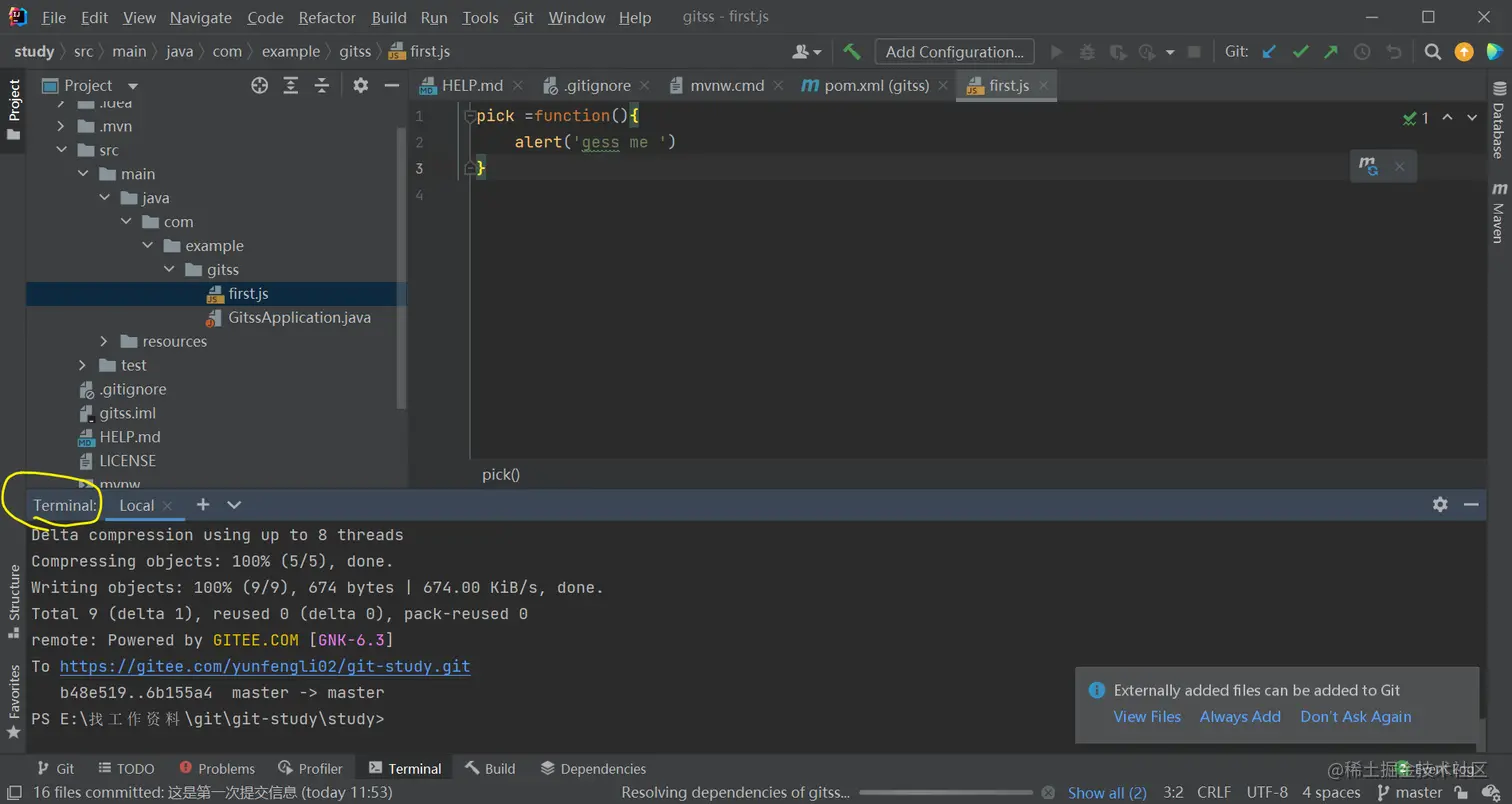Expand the .mvn folder
The width and height of the screenshot is (1512, 804).
(62, 126)
